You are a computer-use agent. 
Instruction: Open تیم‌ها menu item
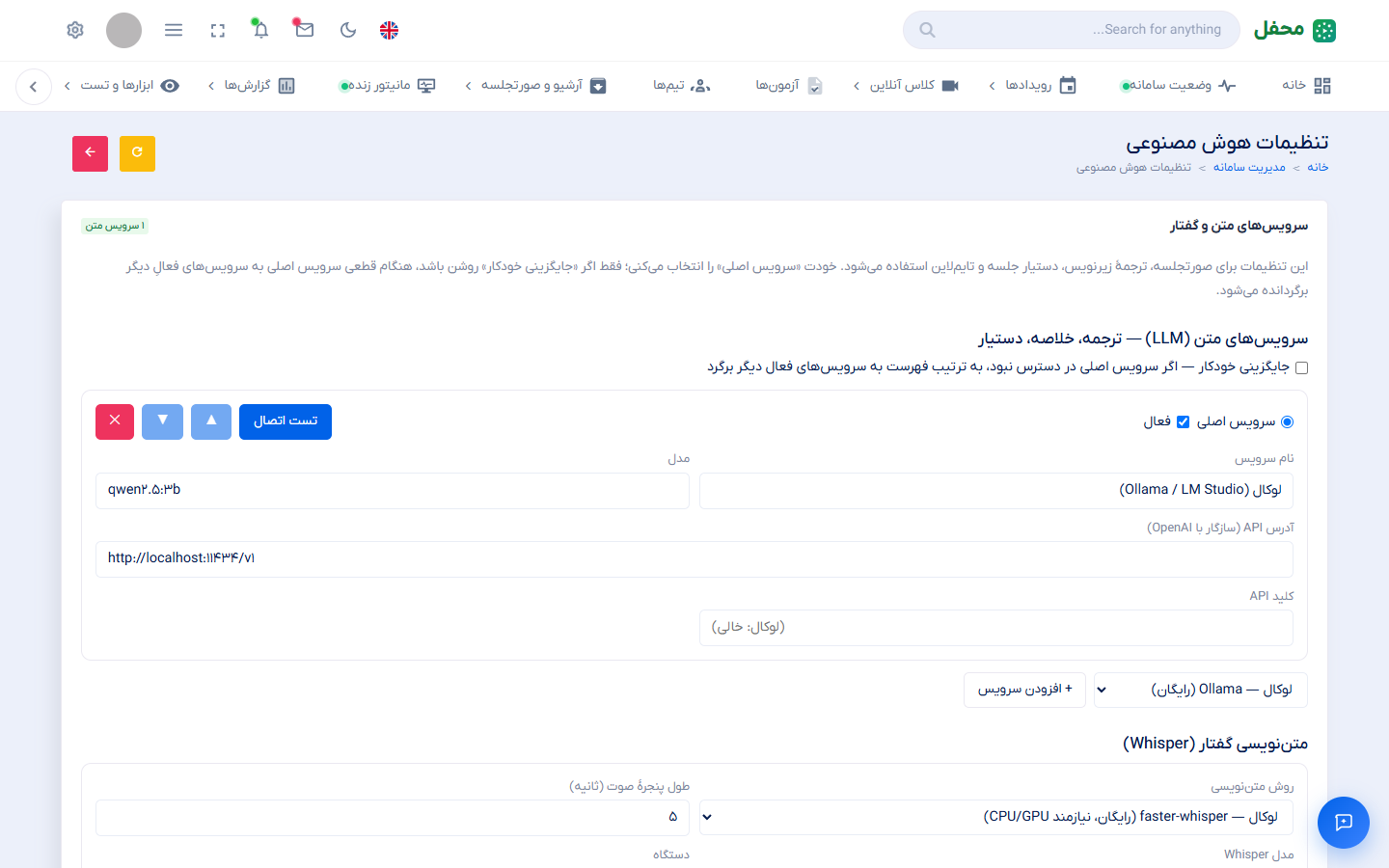click(x=681, y=86)
